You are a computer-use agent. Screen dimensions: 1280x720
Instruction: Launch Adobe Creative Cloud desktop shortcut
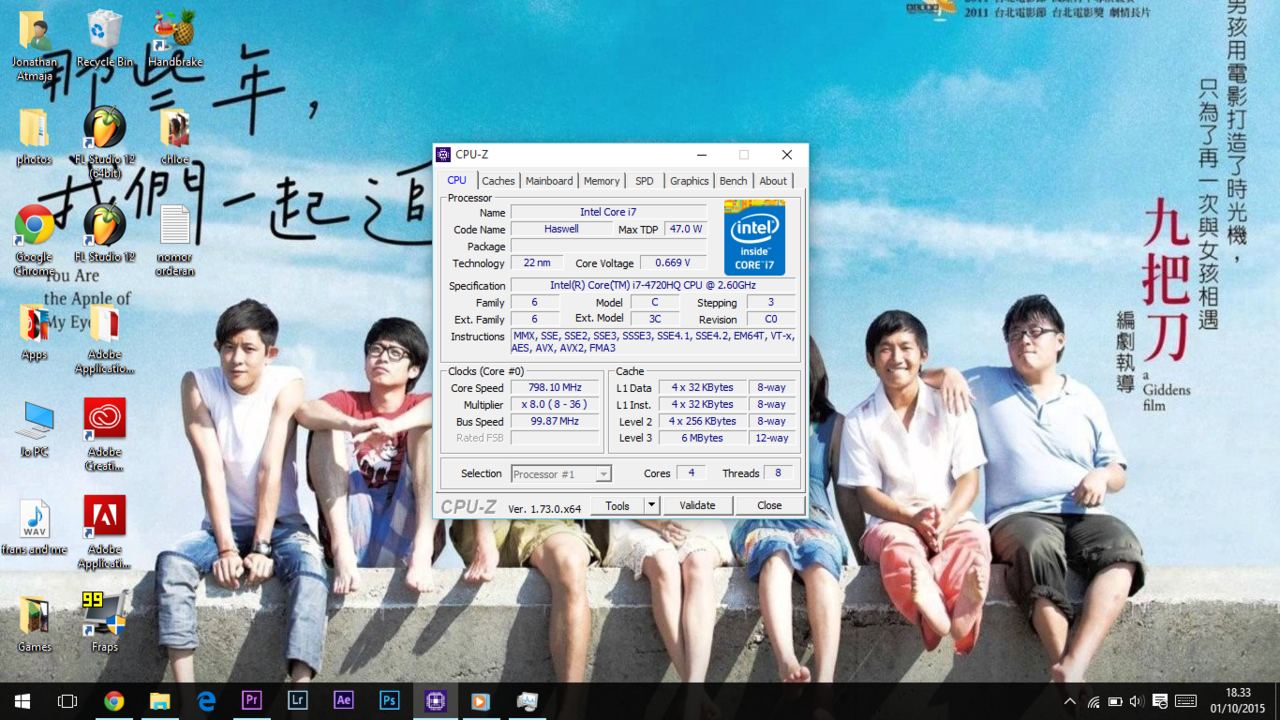point(104,435)
